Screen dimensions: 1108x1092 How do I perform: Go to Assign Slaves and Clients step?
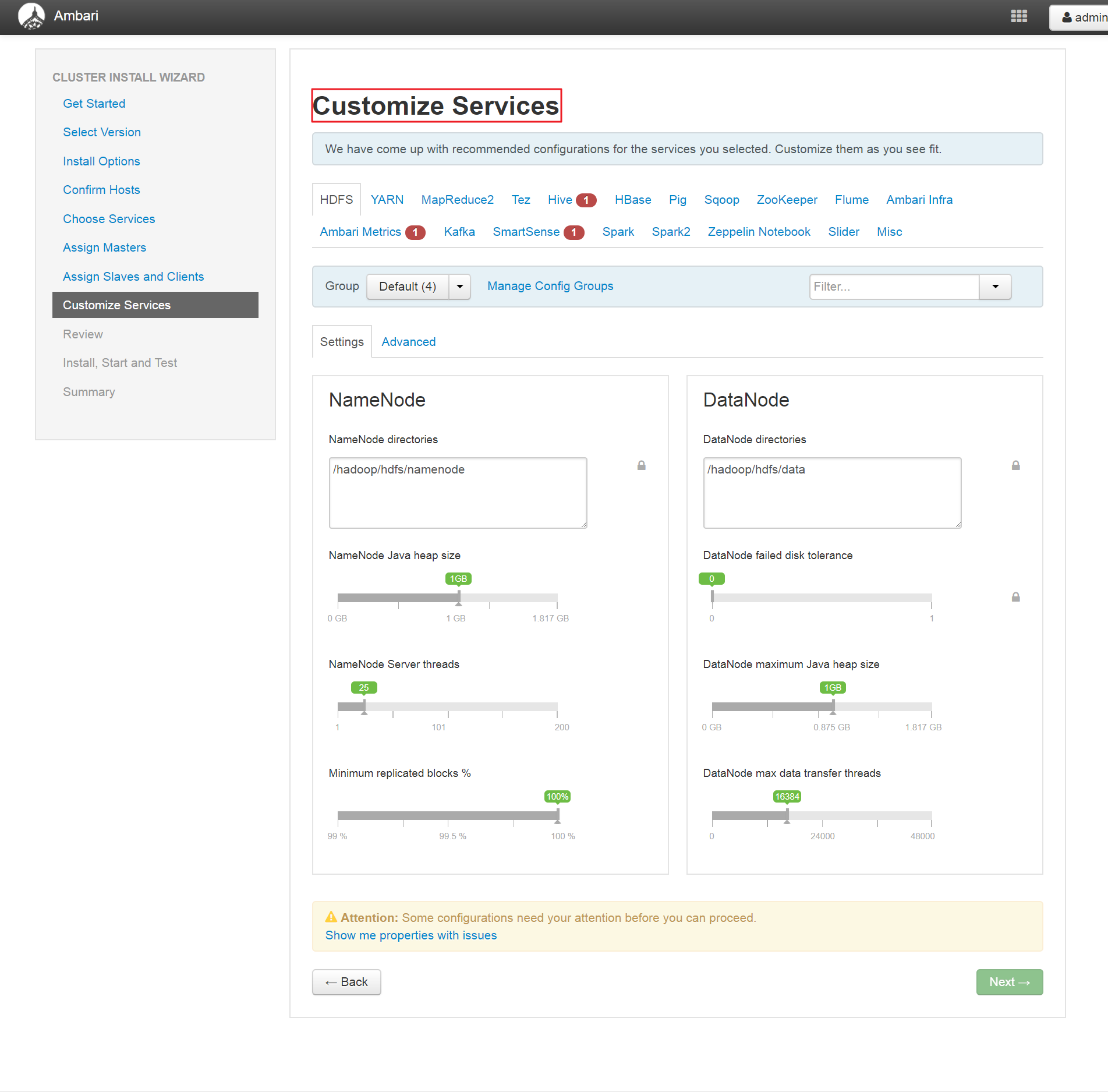pos(133,277)
